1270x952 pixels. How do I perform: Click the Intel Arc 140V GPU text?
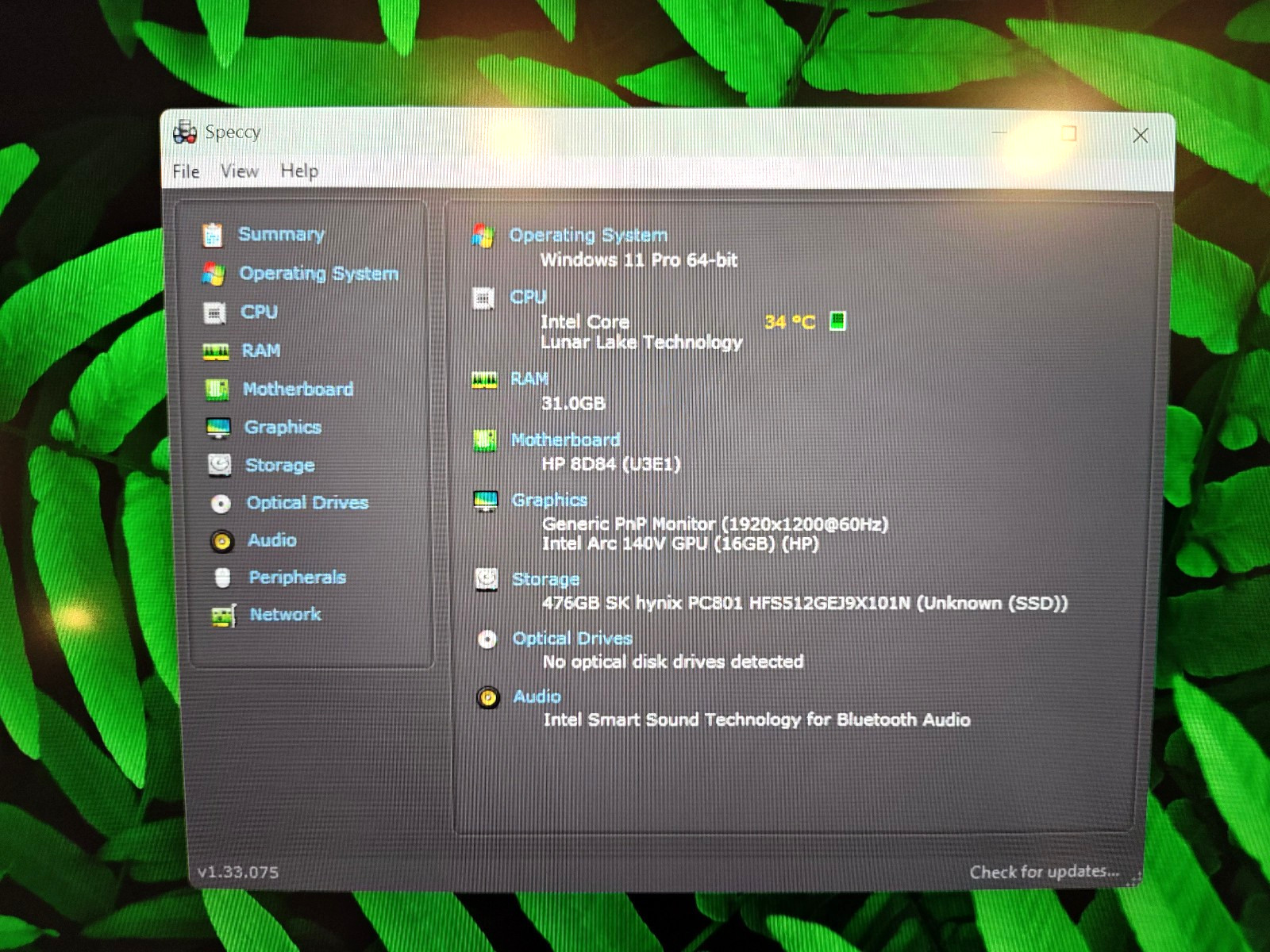pyautogui.click(x=680, y=544)
